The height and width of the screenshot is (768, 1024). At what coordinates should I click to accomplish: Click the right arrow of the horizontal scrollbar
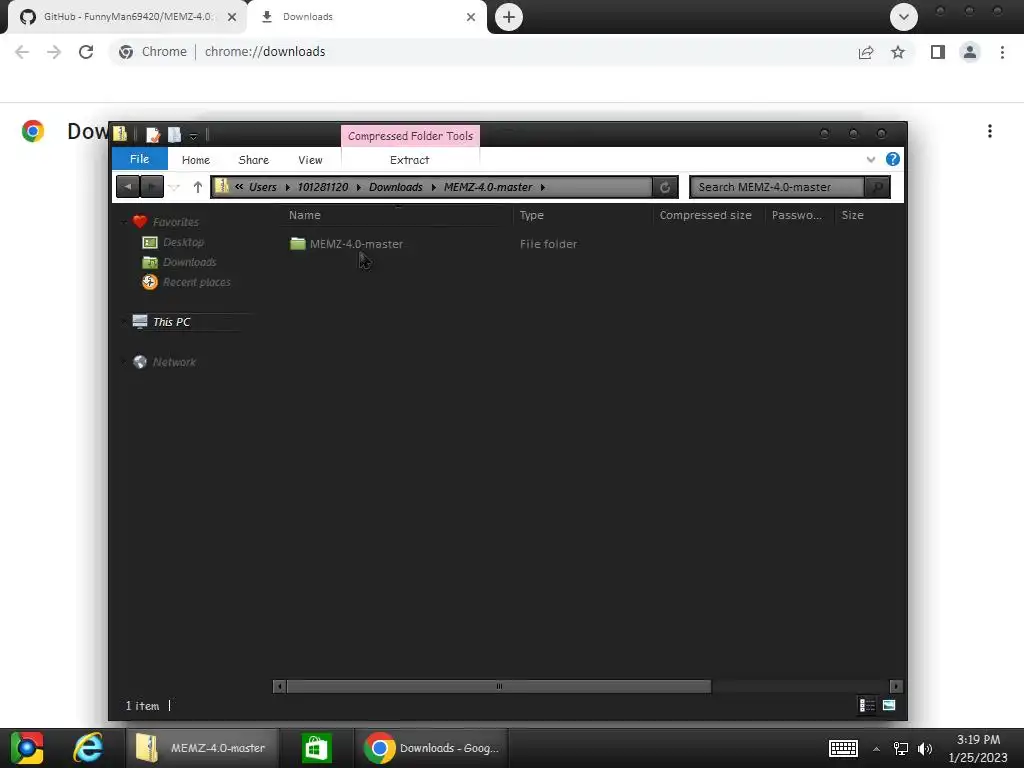click(896, 686)
